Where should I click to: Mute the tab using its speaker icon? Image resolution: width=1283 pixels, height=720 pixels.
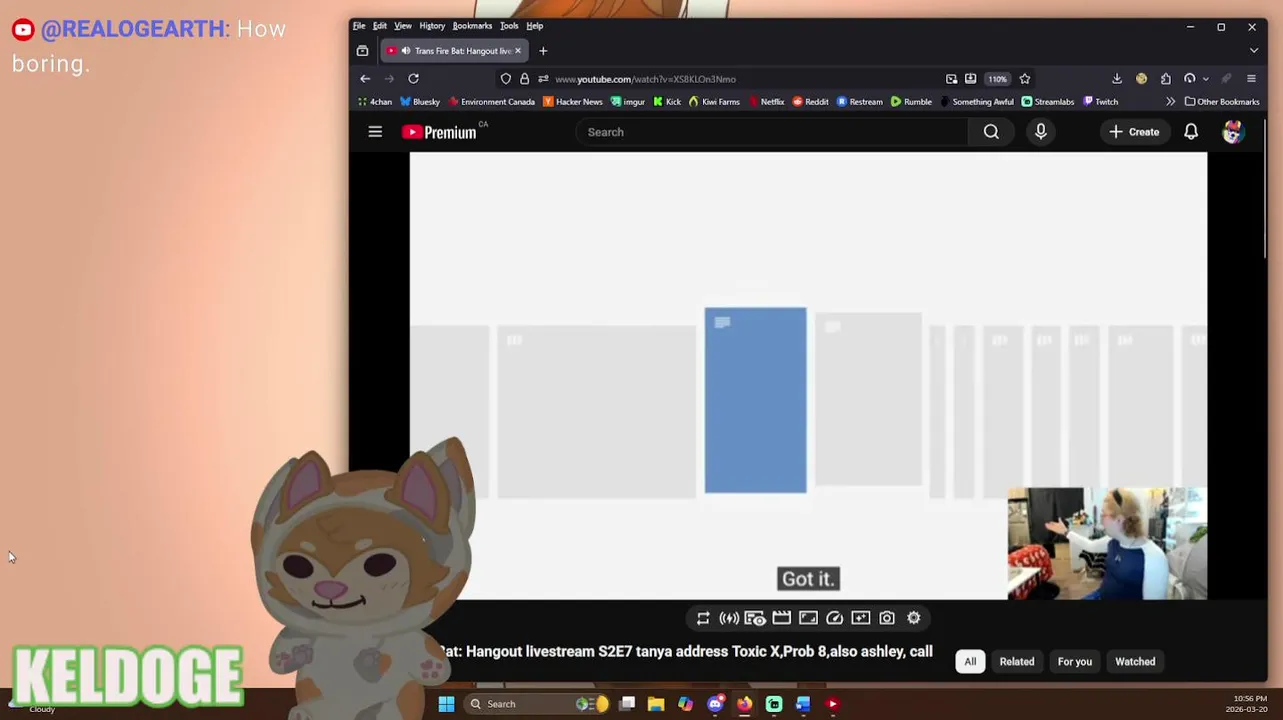click(x=405, y=51)
